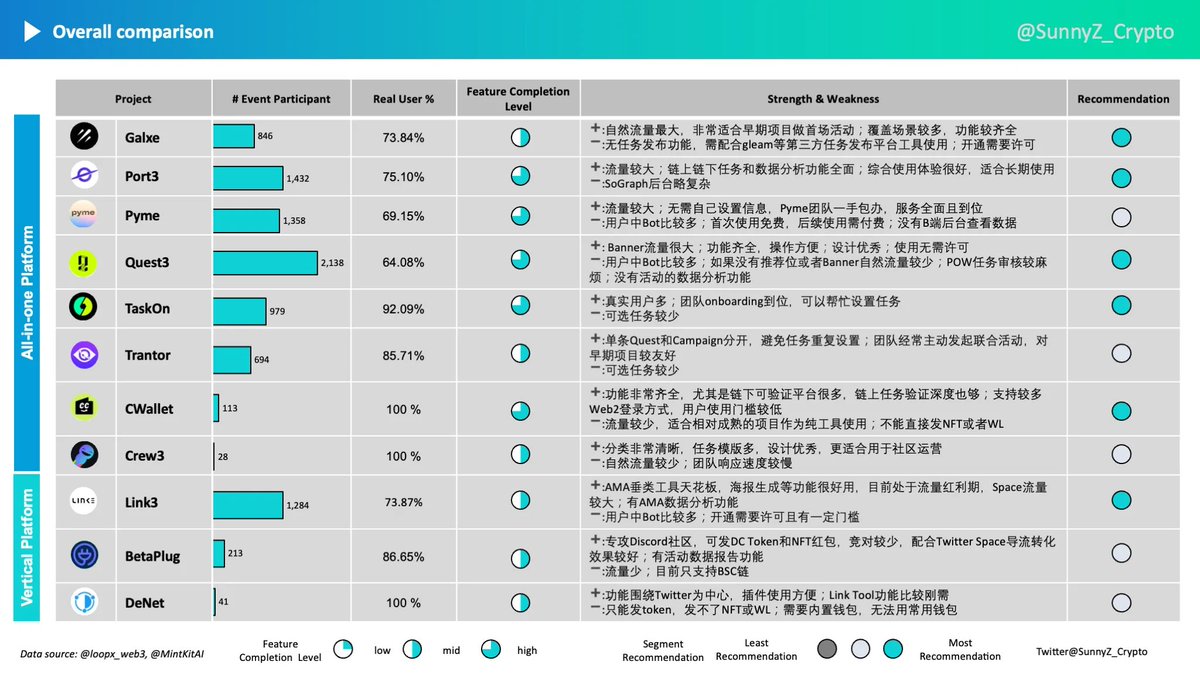Click Trantor's feature completion pie icon

click(x=520, y=353)
